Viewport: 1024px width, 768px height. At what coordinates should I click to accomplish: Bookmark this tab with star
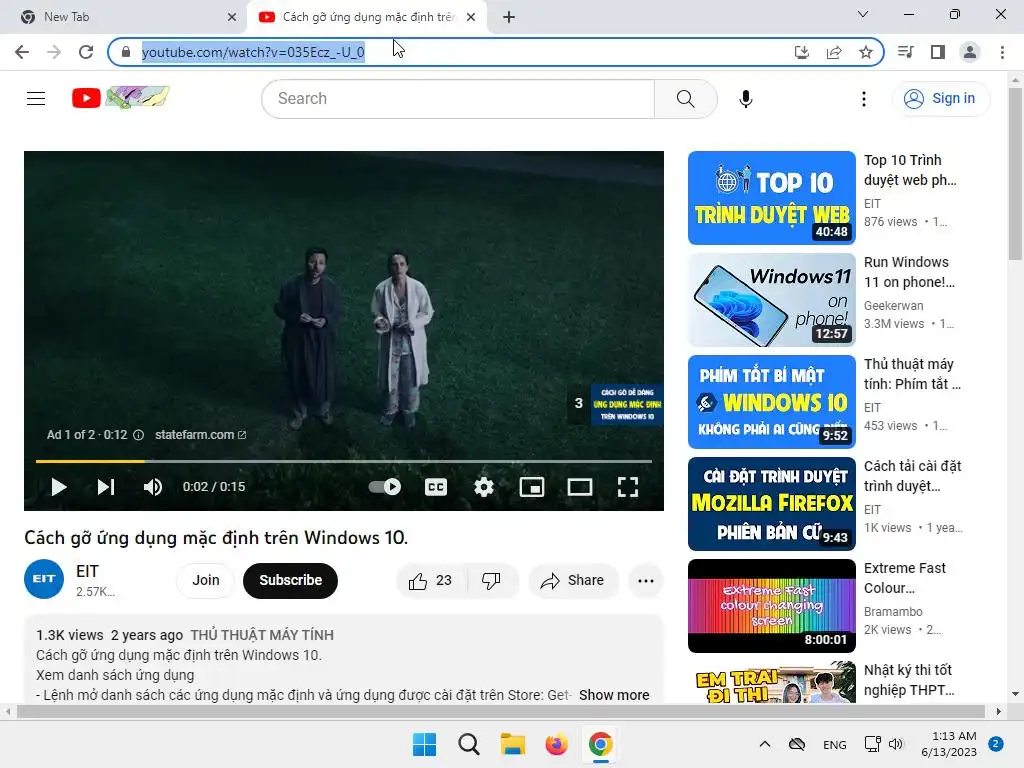point(866,52)
